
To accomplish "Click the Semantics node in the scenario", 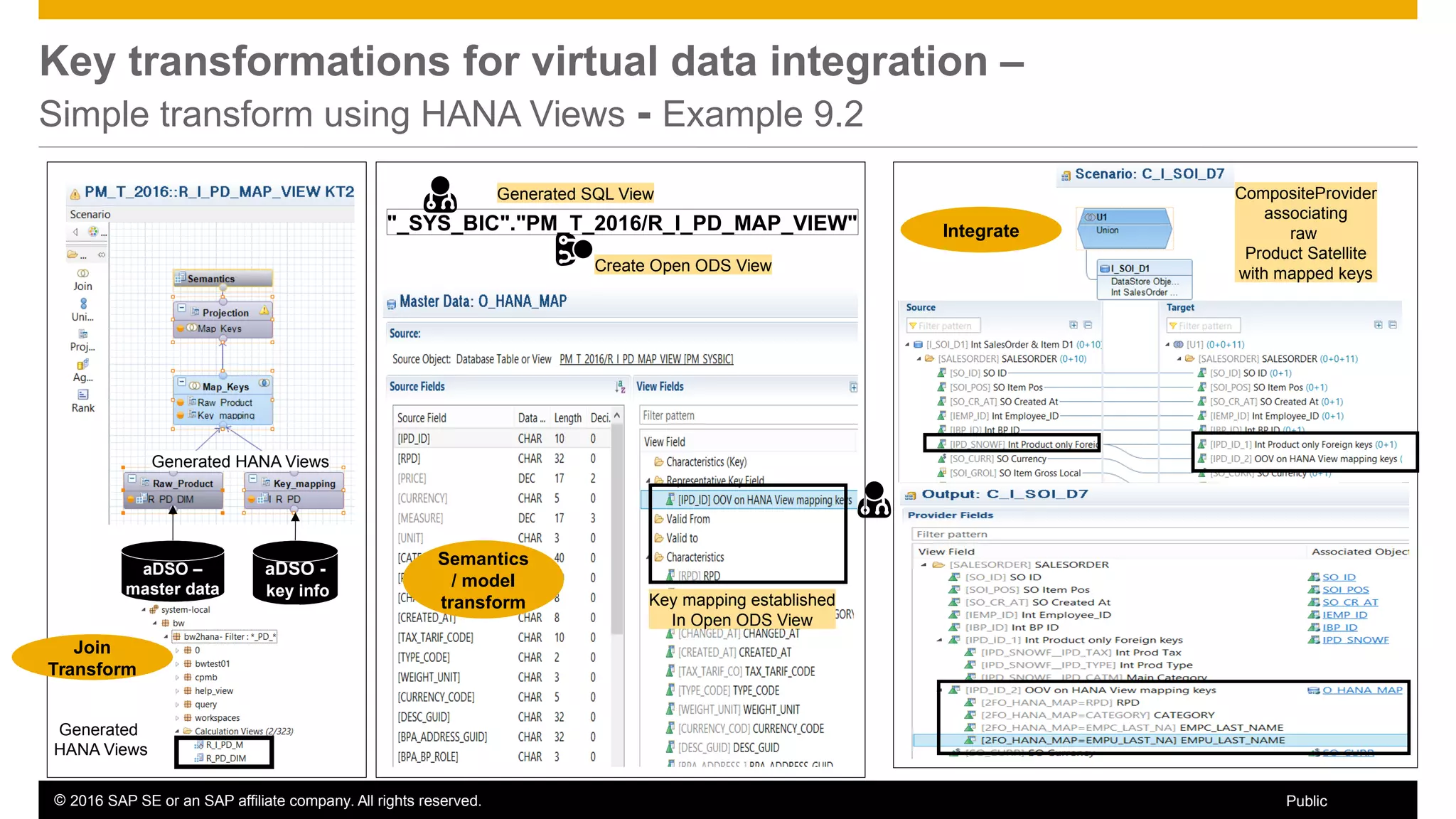I will click(223, 279).
